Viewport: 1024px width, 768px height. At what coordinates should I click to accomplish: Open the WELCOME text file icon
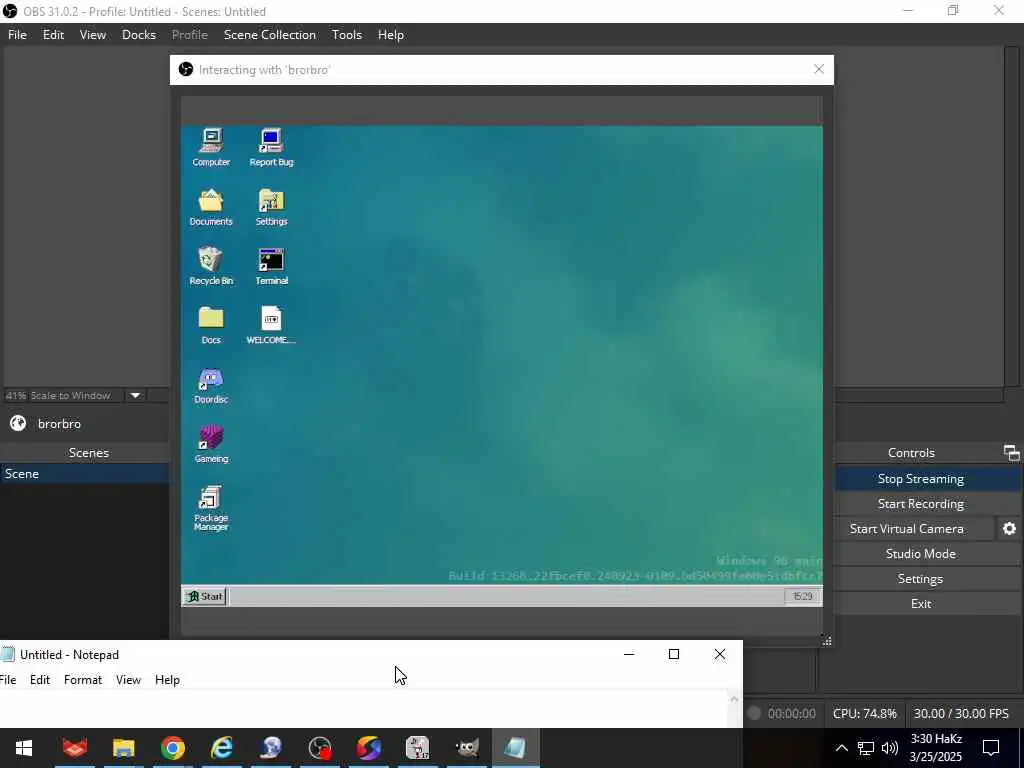pos(271,325)
